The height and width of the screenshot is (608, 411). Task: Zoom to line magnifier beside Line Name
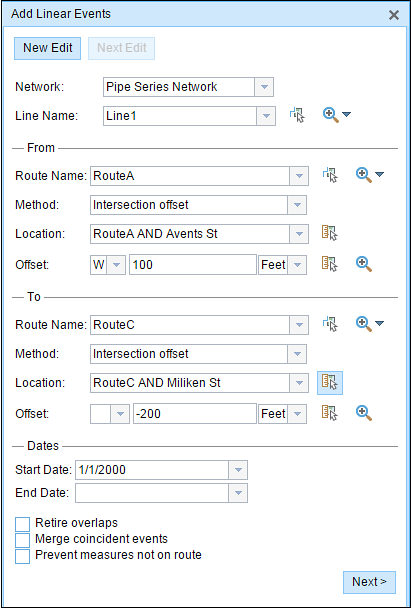click(x=331, y=115)
